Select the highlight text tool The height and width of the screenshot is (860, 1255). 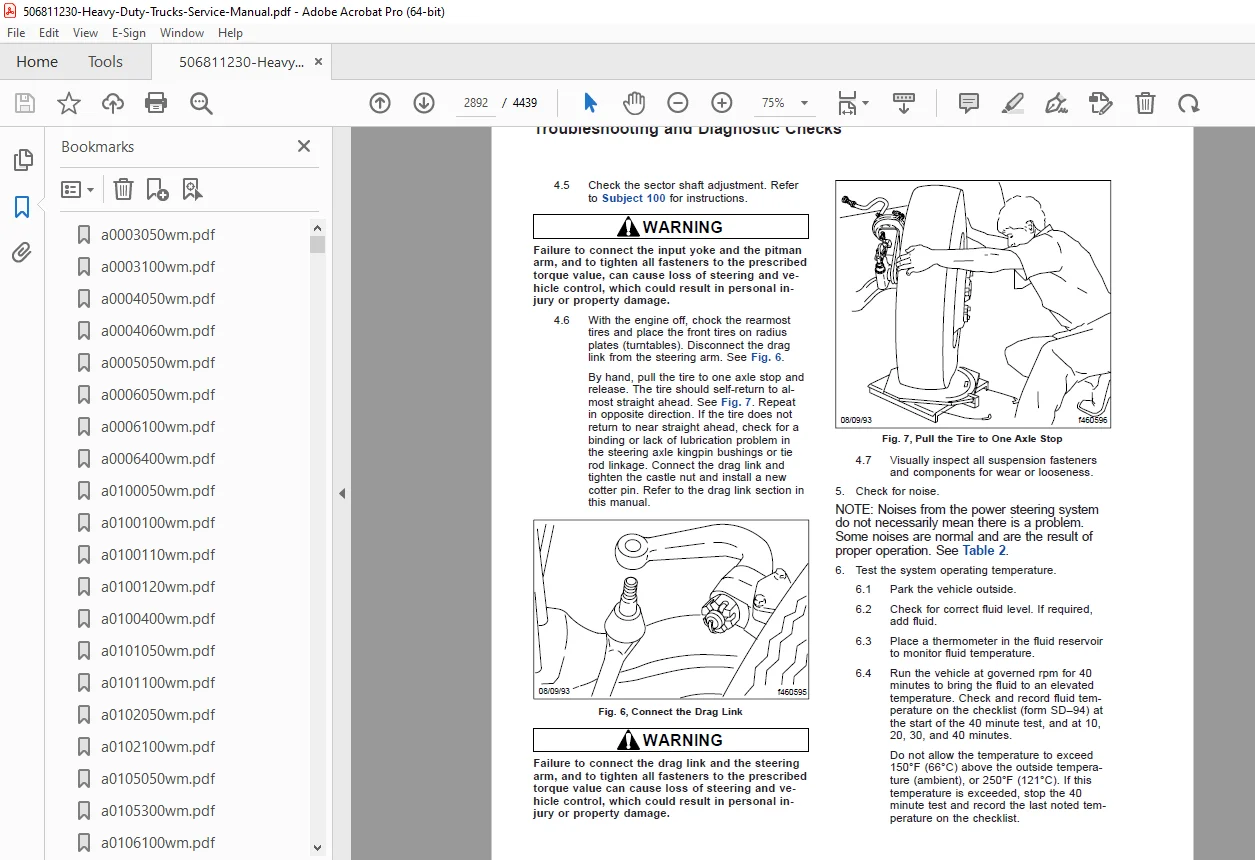point(1013,103)
